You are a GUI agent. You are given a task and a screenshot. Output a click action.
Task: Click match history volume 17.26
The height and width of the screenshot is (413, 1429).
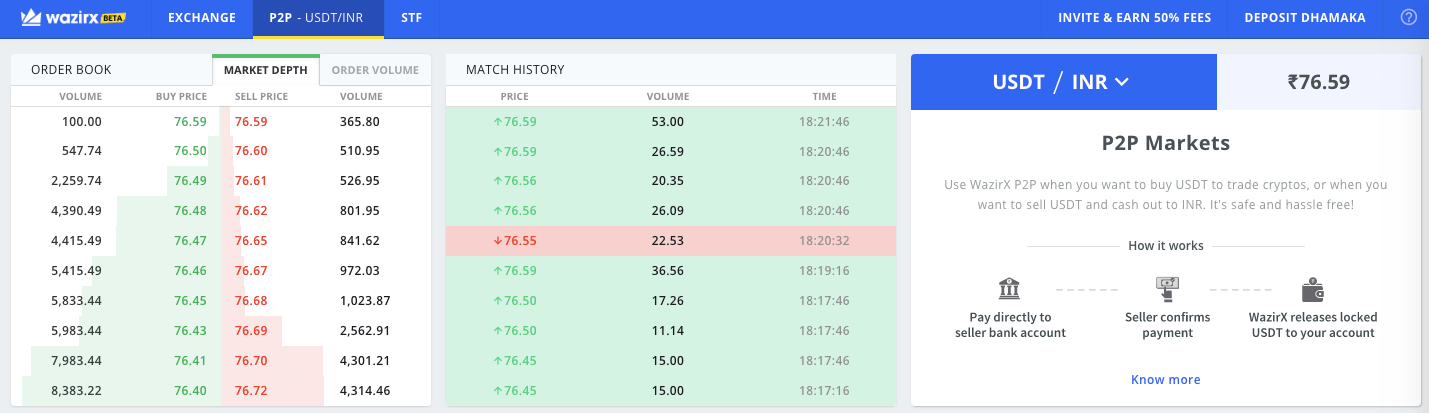point(667,301)
